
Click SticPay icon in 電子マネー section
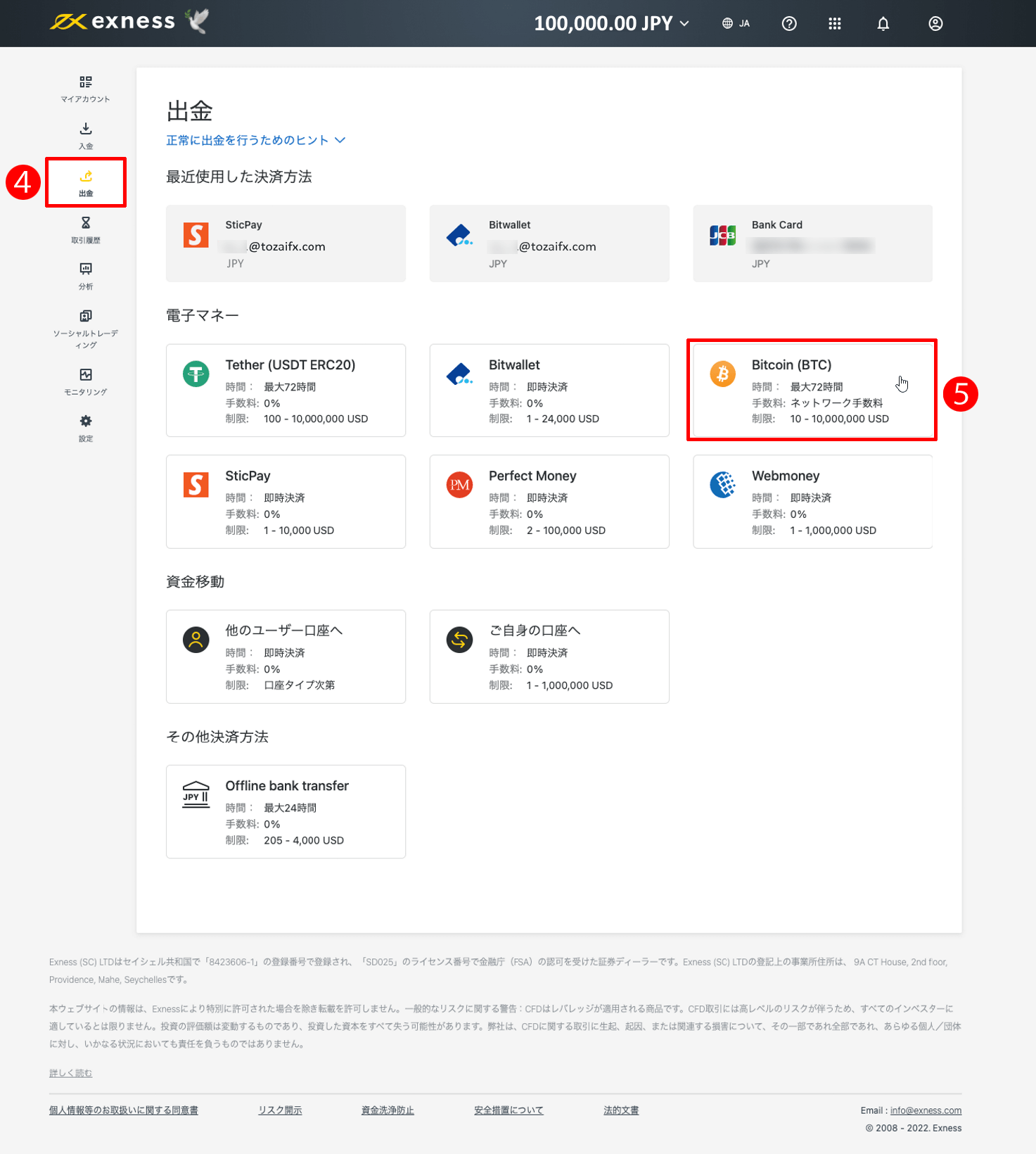tap(196, 485)
